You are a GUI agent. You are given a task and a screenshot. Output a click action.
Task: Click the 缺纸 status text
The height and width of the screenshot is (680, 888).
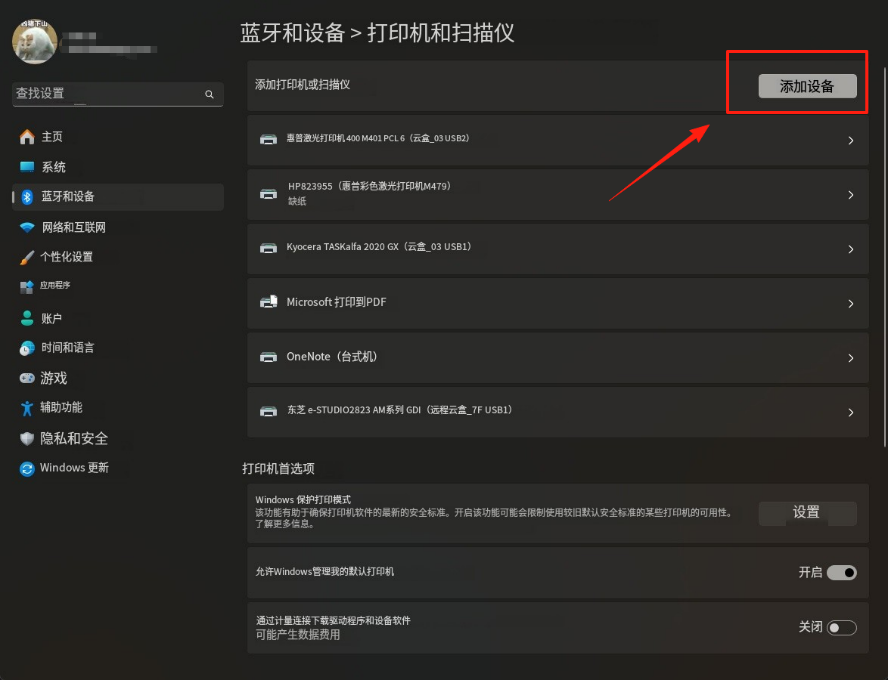click(x=297, y=201)
